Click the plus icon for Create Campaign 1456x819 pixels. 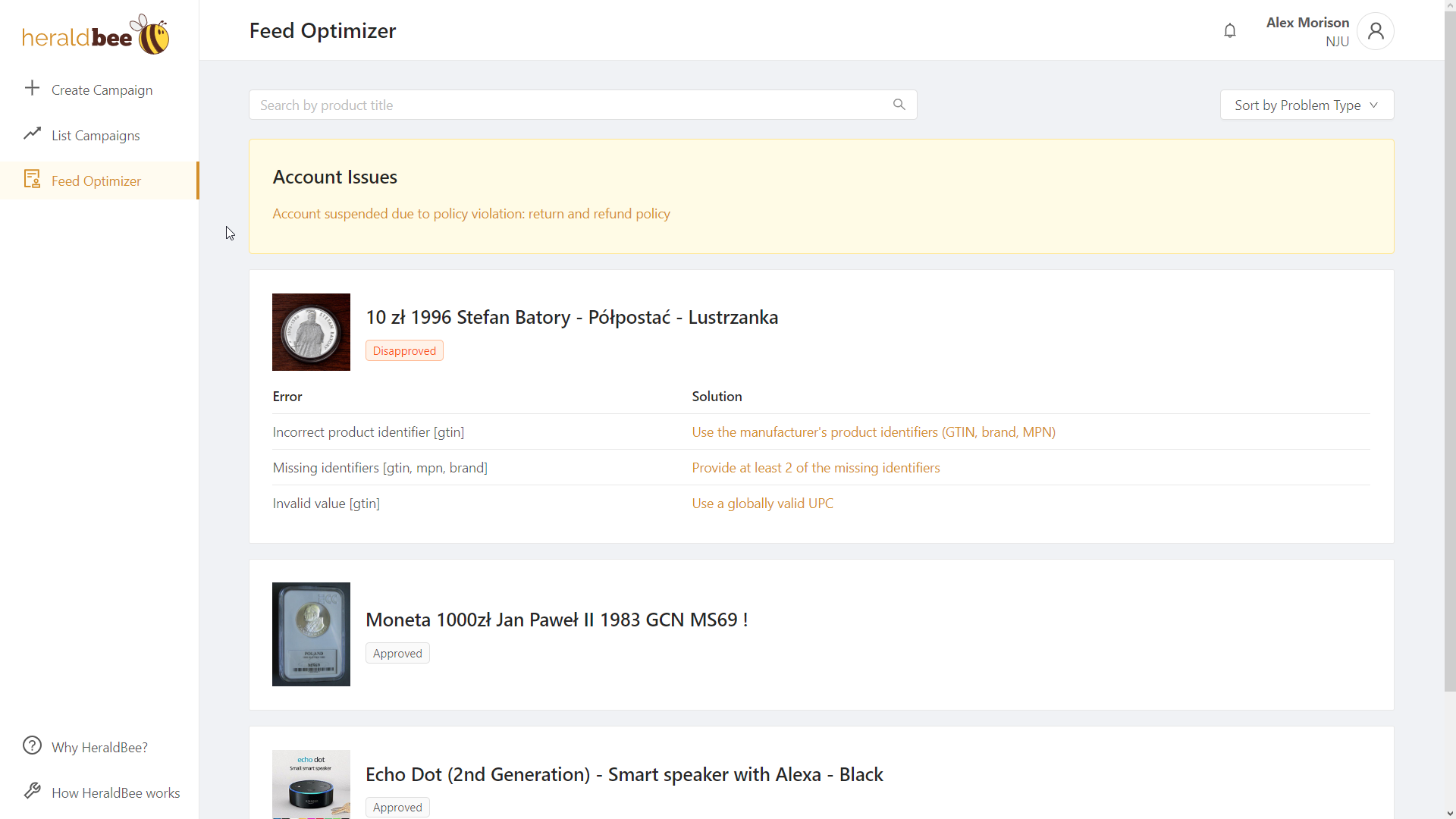(32, 89)
